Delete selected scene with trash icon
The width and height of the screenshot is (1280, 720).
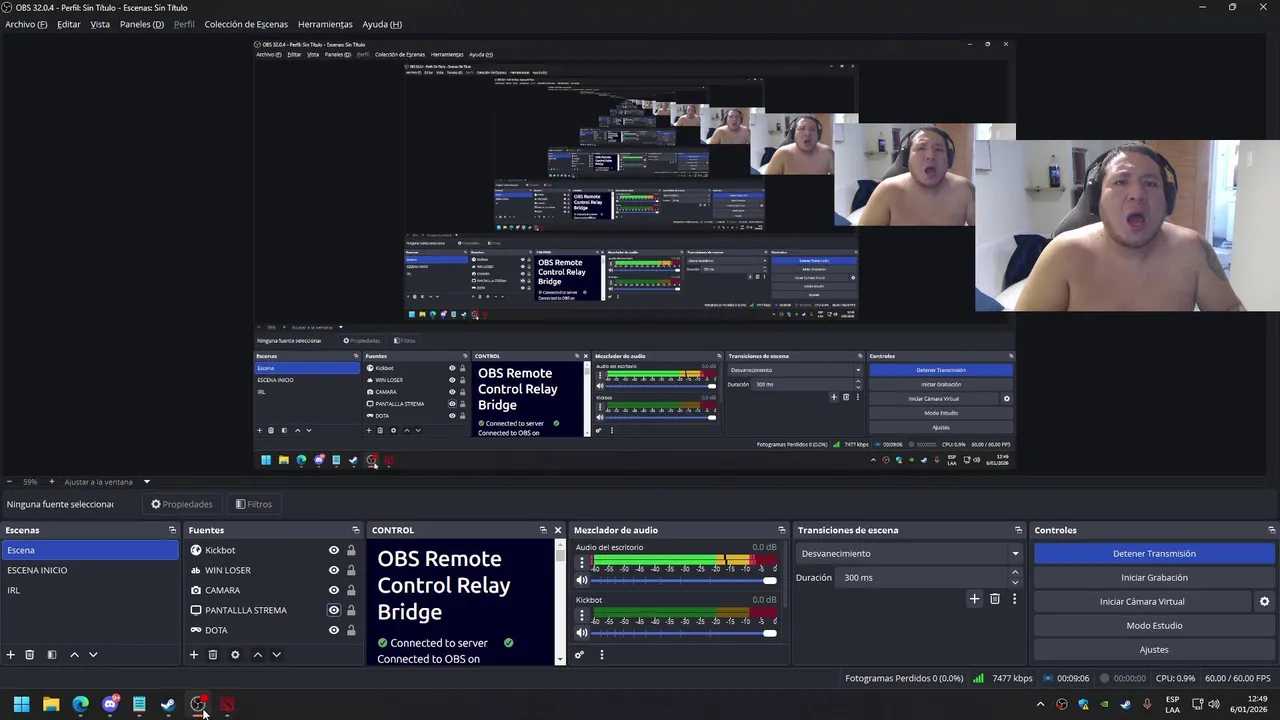[30, 655]
